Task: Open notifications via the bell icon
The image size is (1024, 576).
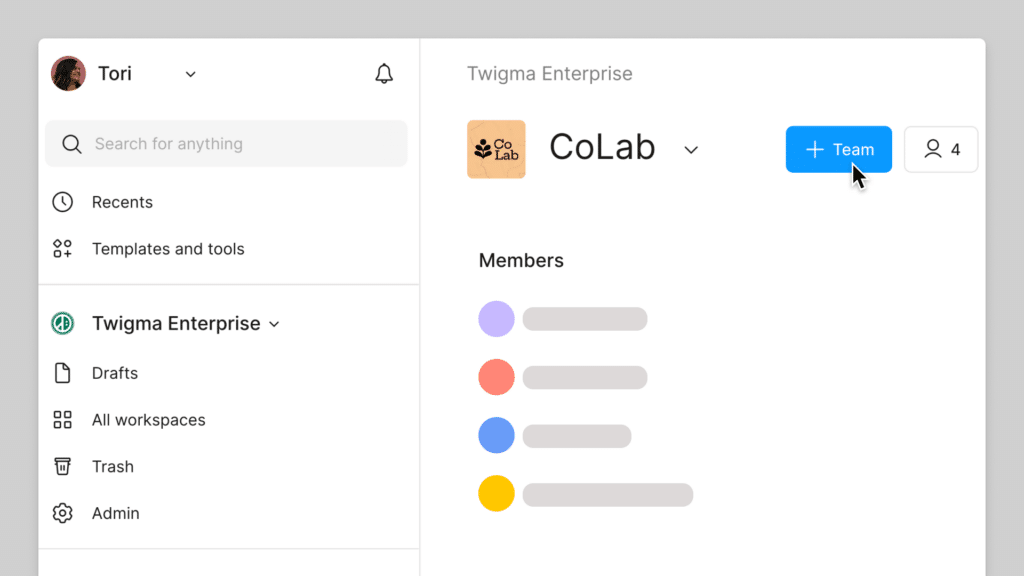Action: pos(384,73)
